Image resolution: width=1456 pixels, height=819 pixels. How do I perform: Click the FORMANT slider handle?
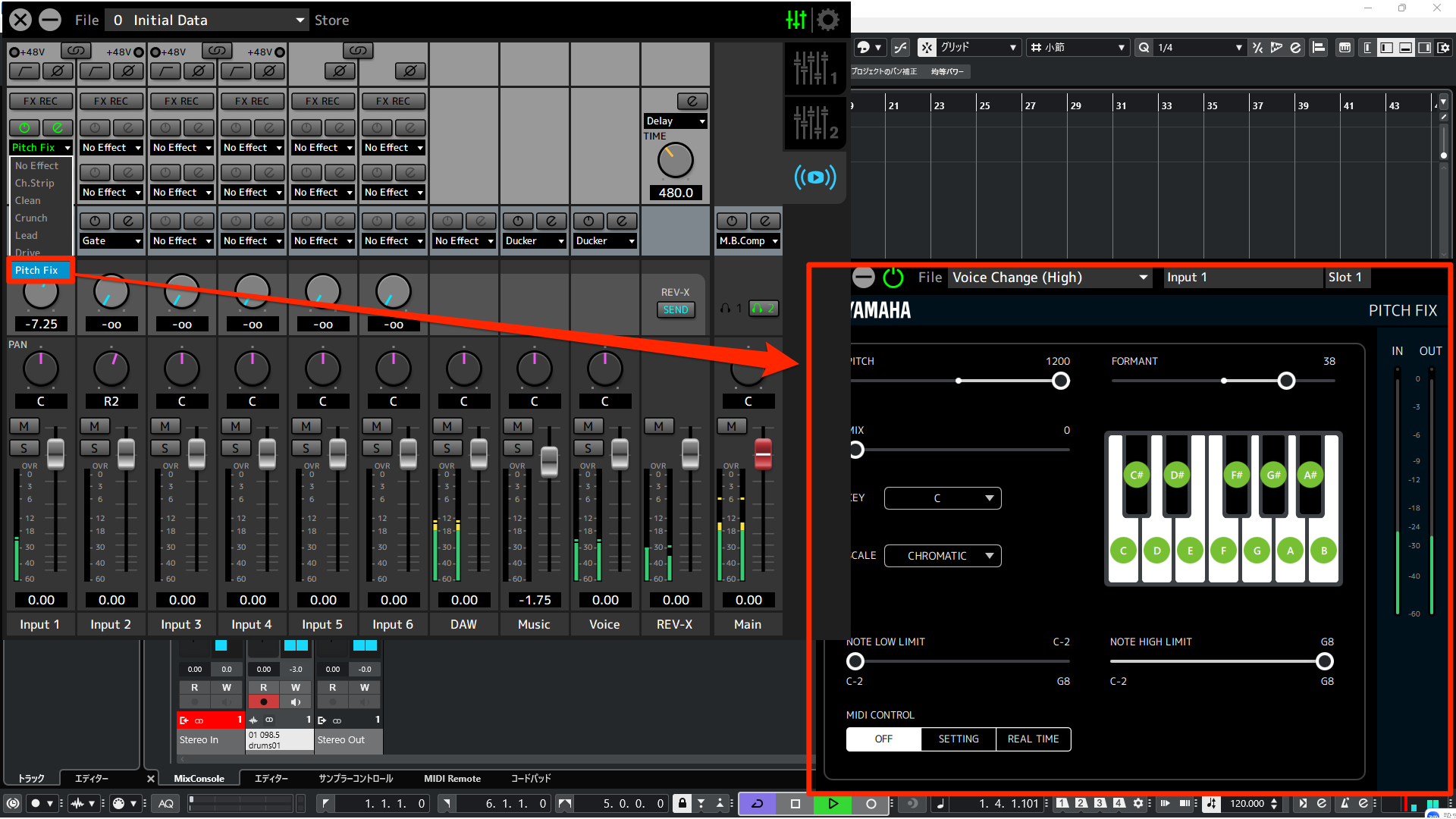(1286, 381)
